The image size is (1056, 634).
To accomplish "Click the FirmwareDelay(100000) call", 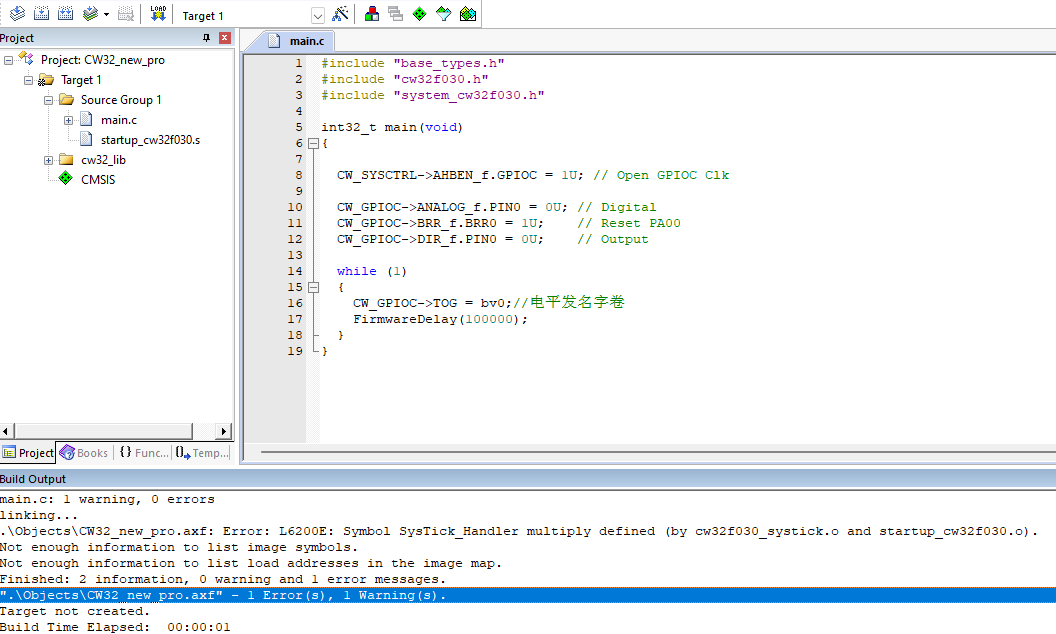I will pos(440,319).
